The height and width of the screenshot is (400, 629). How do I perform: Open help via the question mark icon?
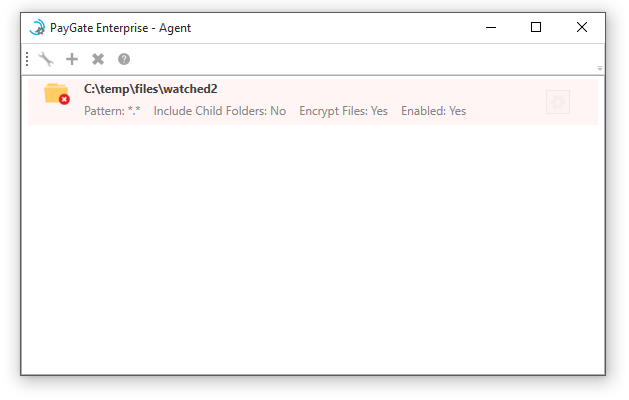pyautogui.click(x=124, y=59)
